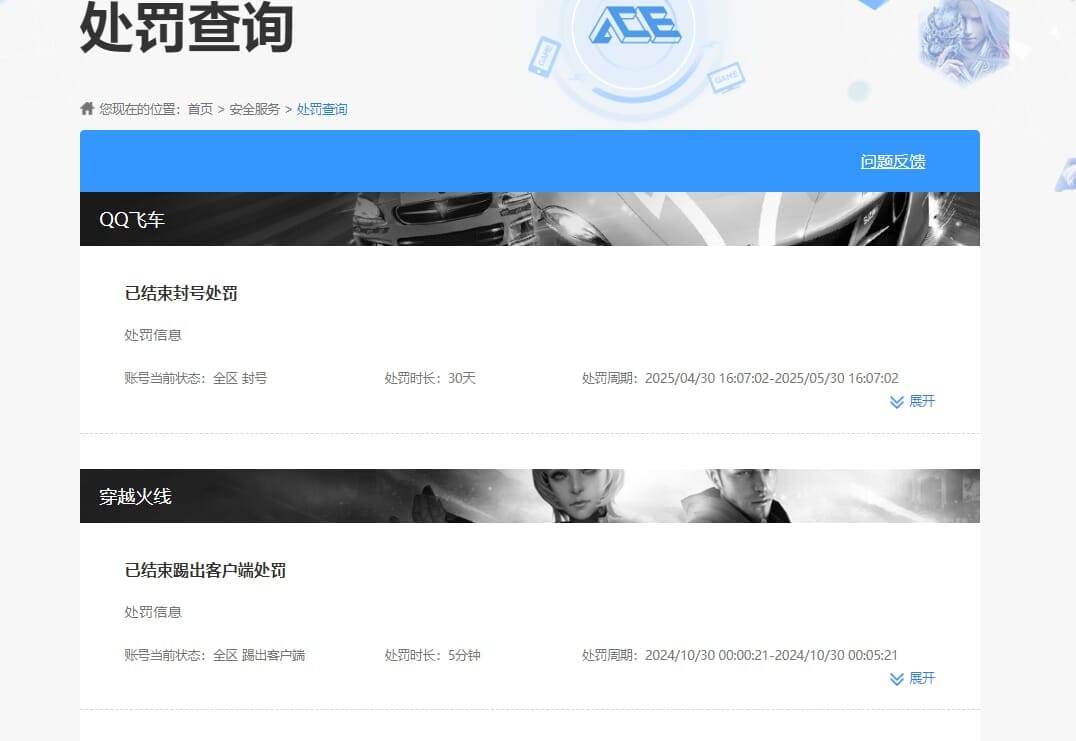
Task: Select the 已结束踢出客户端处罚 heading
Action: [205, 571]
